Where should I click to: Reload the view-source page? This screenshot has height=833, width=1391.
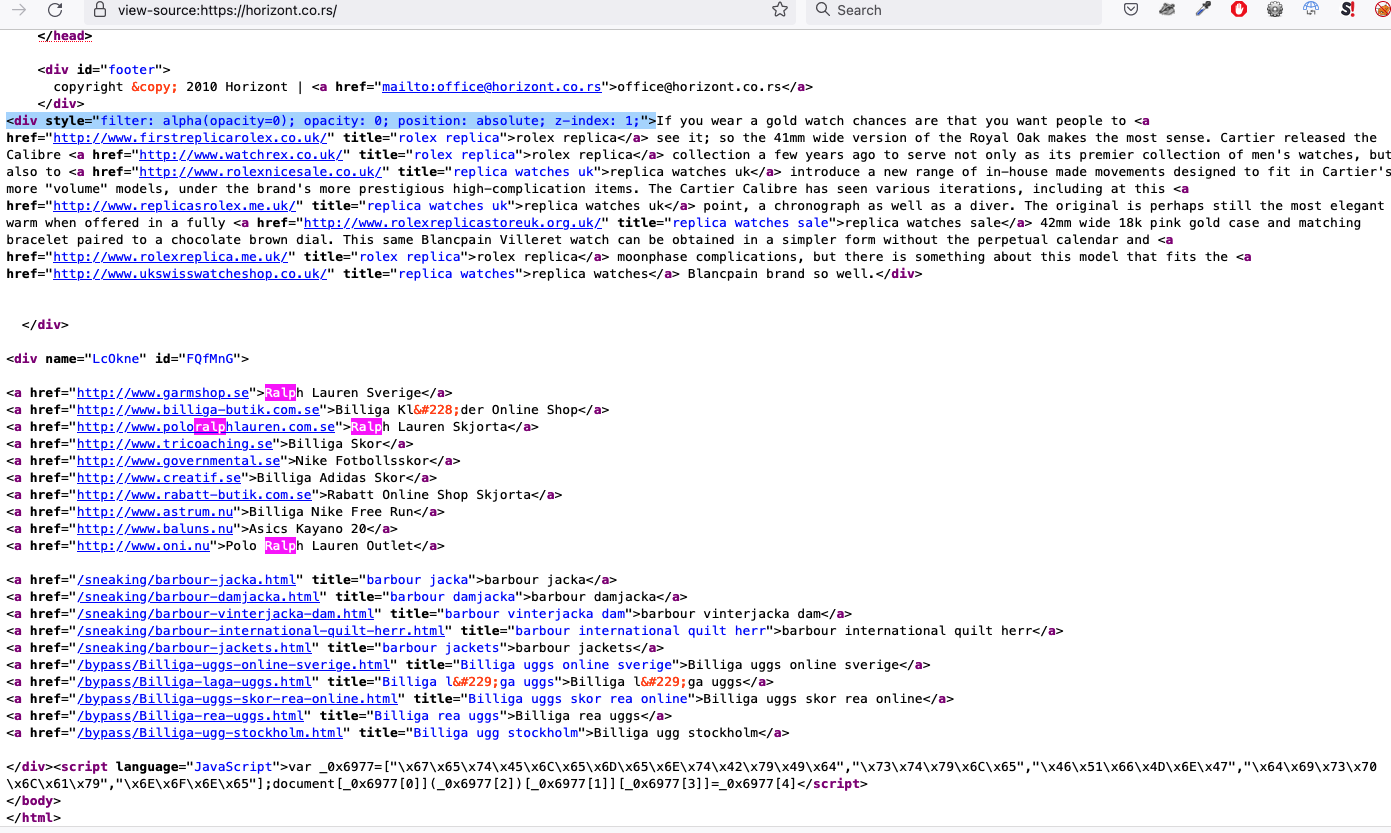click(55, 10)
